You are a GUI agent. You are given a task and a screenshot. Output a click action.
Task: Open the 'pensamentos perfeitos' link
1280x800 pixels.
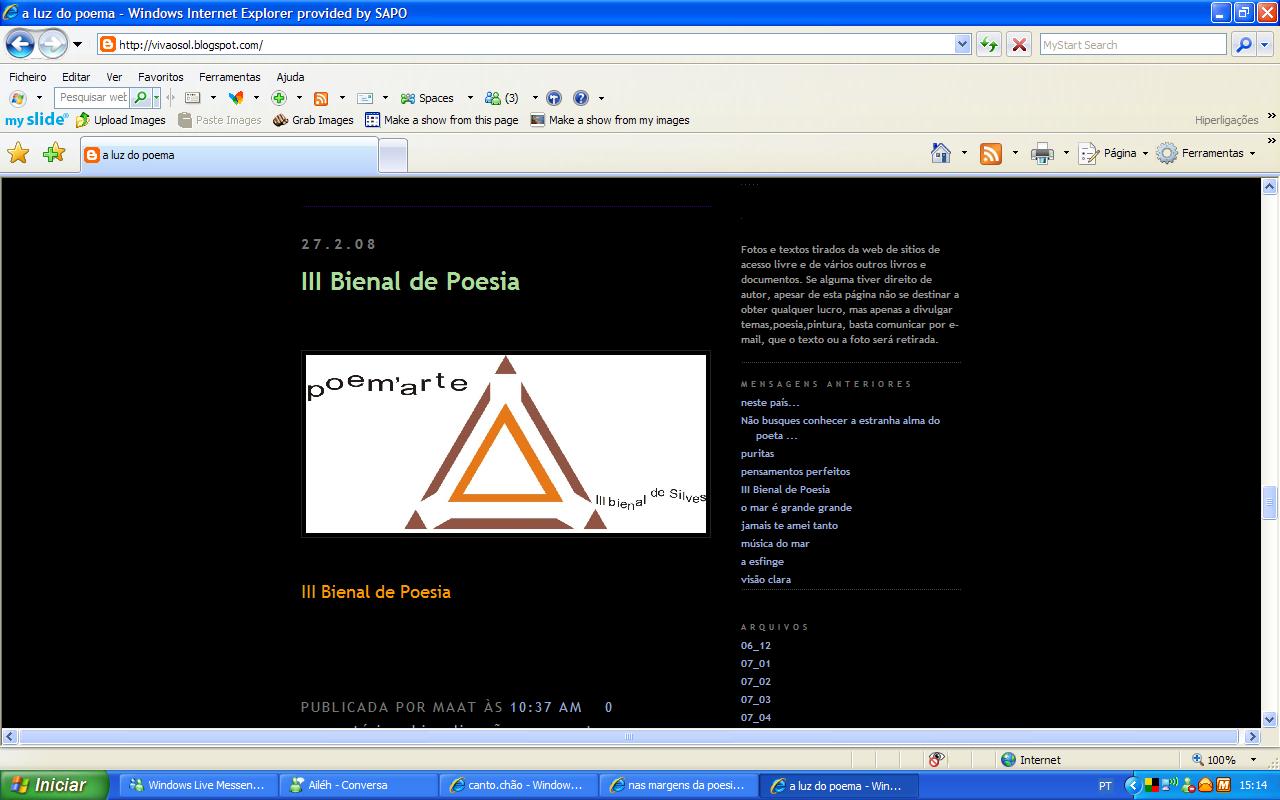coord(795,472)
